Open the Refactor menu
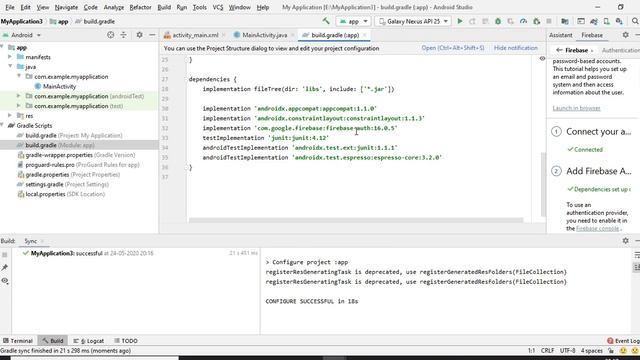The width and height of the screenshot is (640, 360). click(140, 7)
